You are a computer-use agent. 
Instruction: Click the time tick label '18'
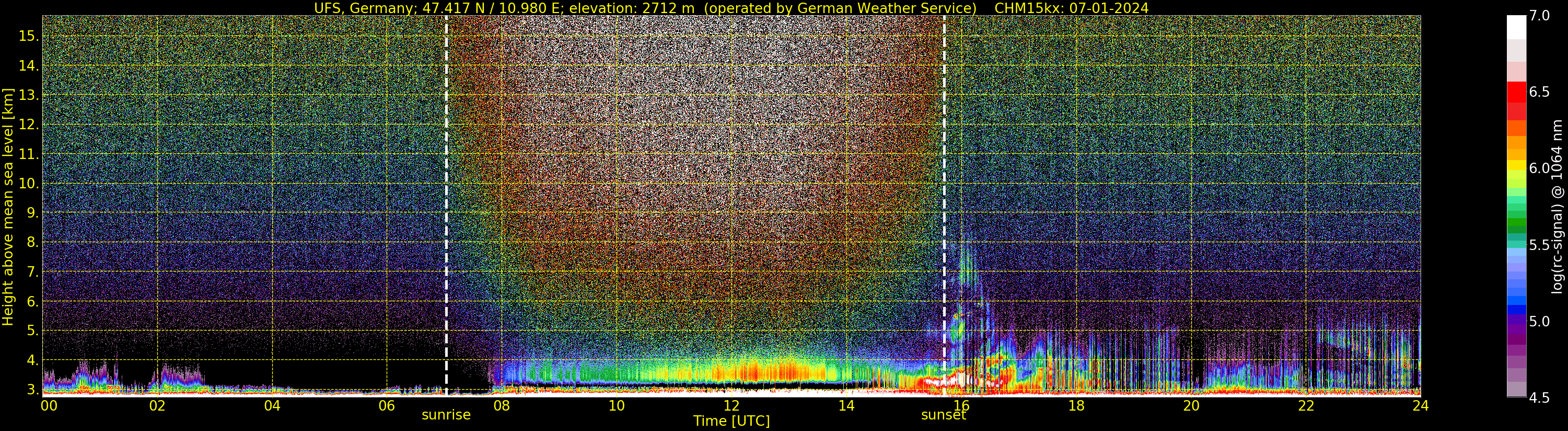click(x=1076, y=405)
